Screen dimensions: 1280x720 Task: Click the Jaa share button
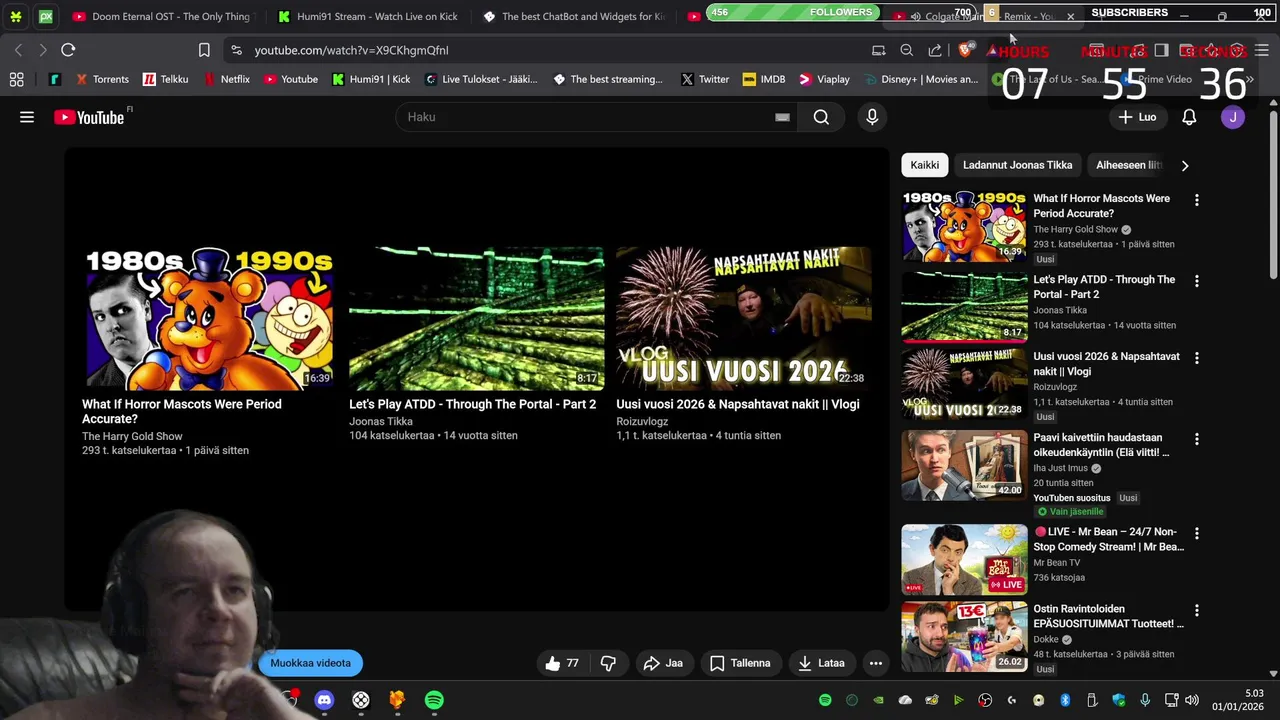[663, 663]
